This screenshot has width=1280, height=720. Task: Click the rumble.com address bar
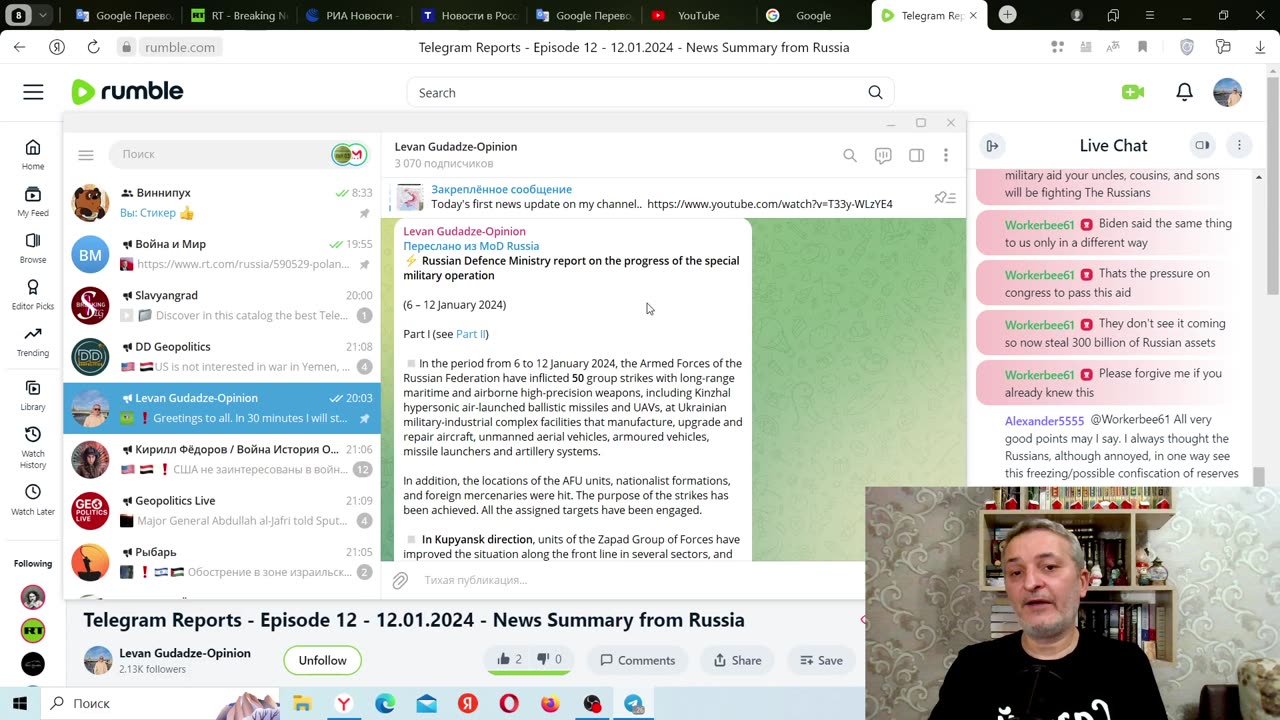[x=180, y=47]
